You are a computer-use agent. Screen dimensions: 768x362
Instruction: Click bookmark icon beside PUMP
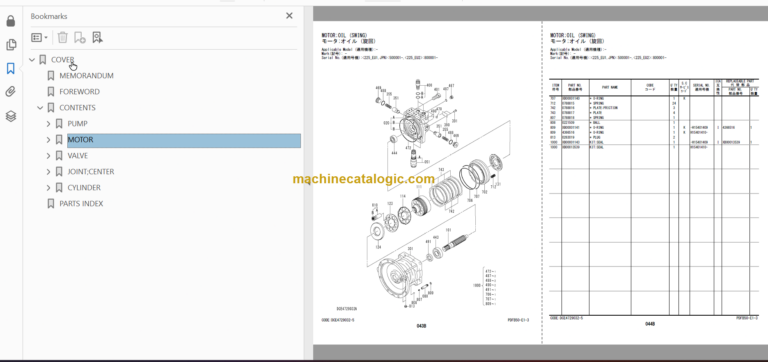pos(59,124)
